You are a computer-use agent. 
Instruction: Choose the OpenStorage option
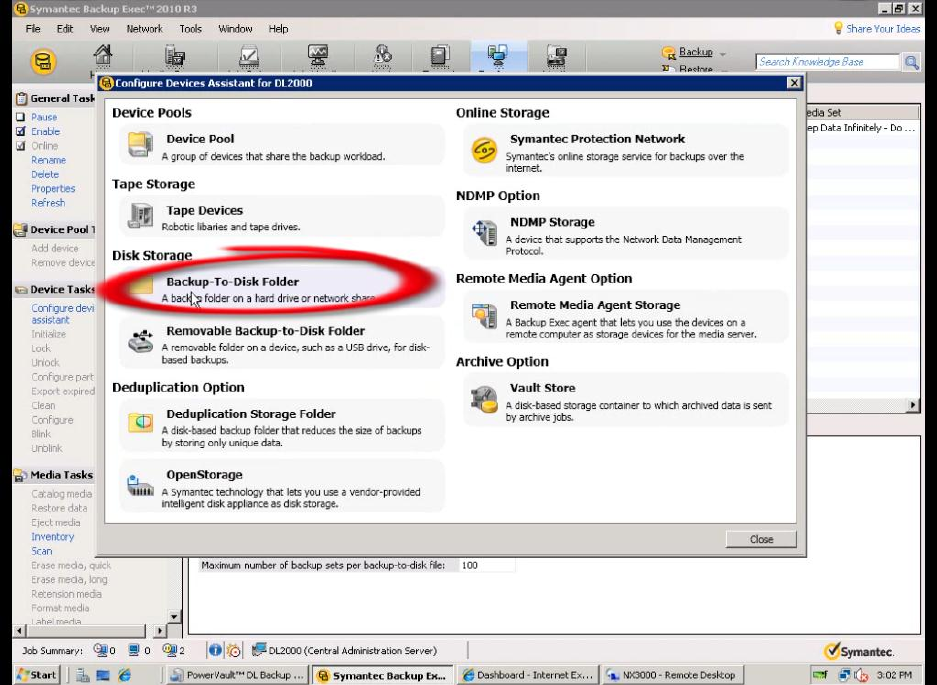click(281, 487)
